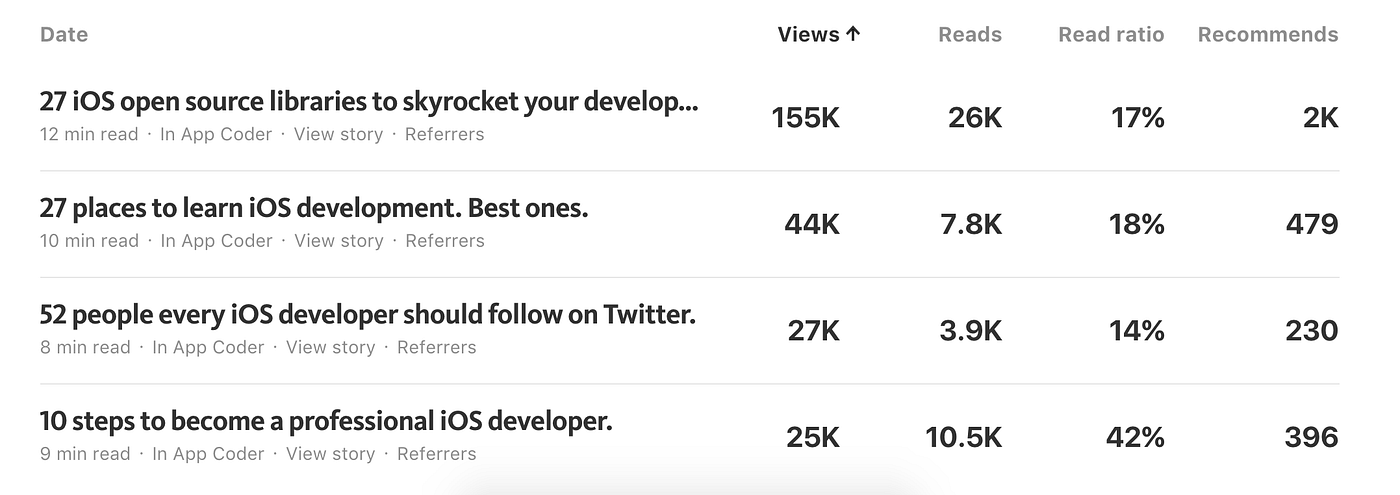Open Referrers for 10 steps story

point(437,454)
